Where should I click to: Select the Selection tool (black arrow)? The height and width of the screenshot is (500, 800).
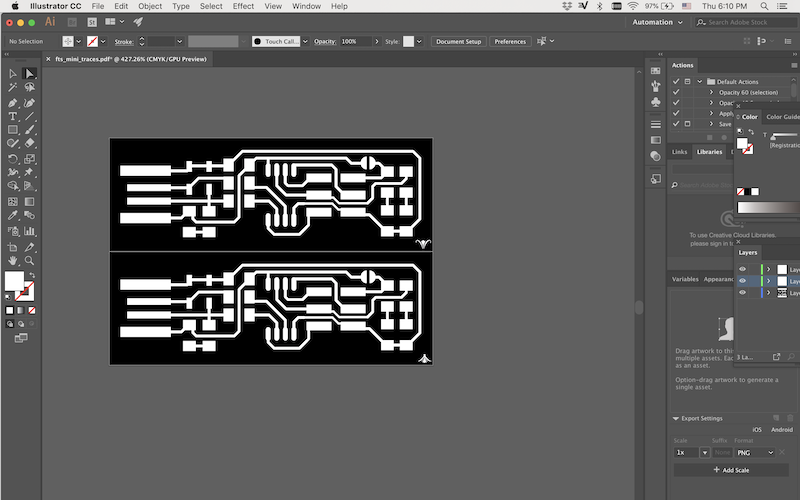coord(13,74)
